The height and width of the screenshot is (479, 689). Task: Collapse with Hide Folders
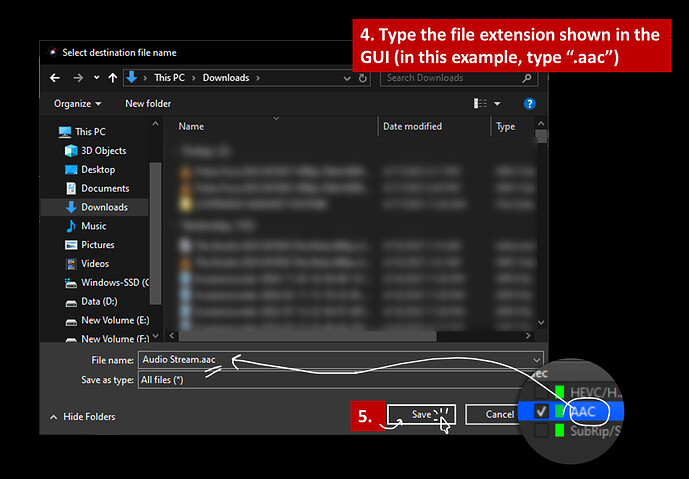(82, 417)
